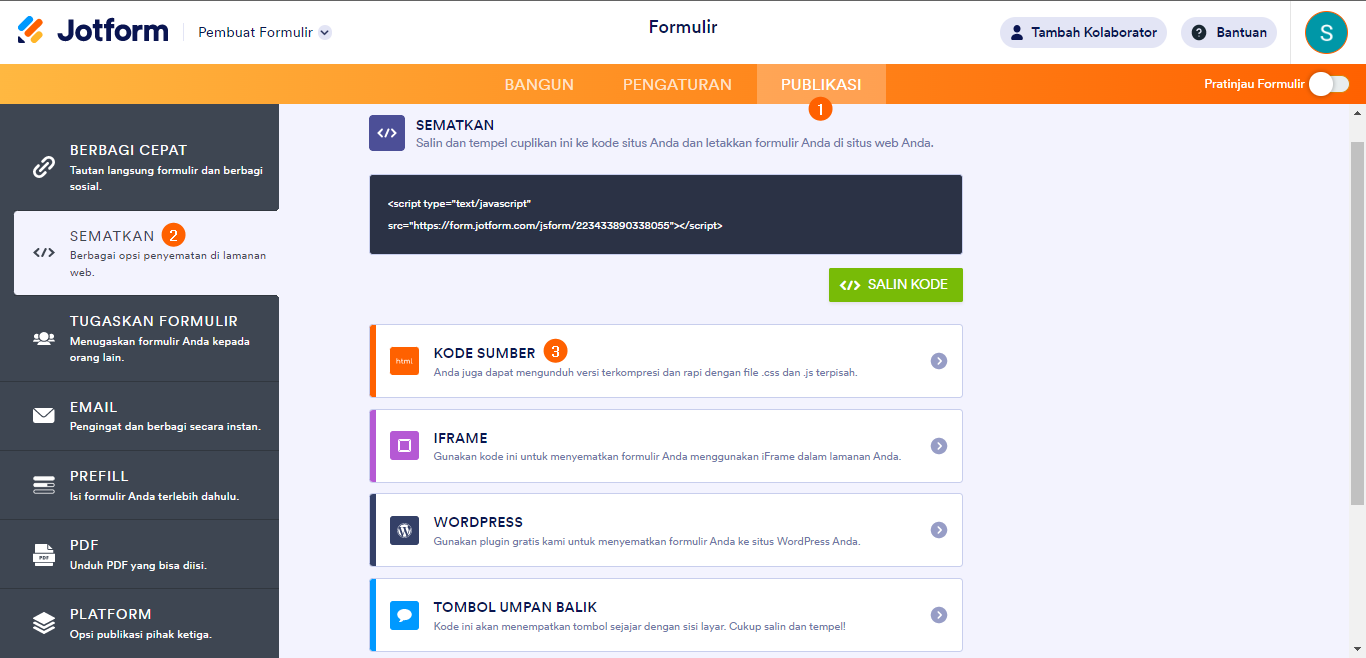
Task: Click the Bantuan question mark icon
Action: [x=1199, y=32]
